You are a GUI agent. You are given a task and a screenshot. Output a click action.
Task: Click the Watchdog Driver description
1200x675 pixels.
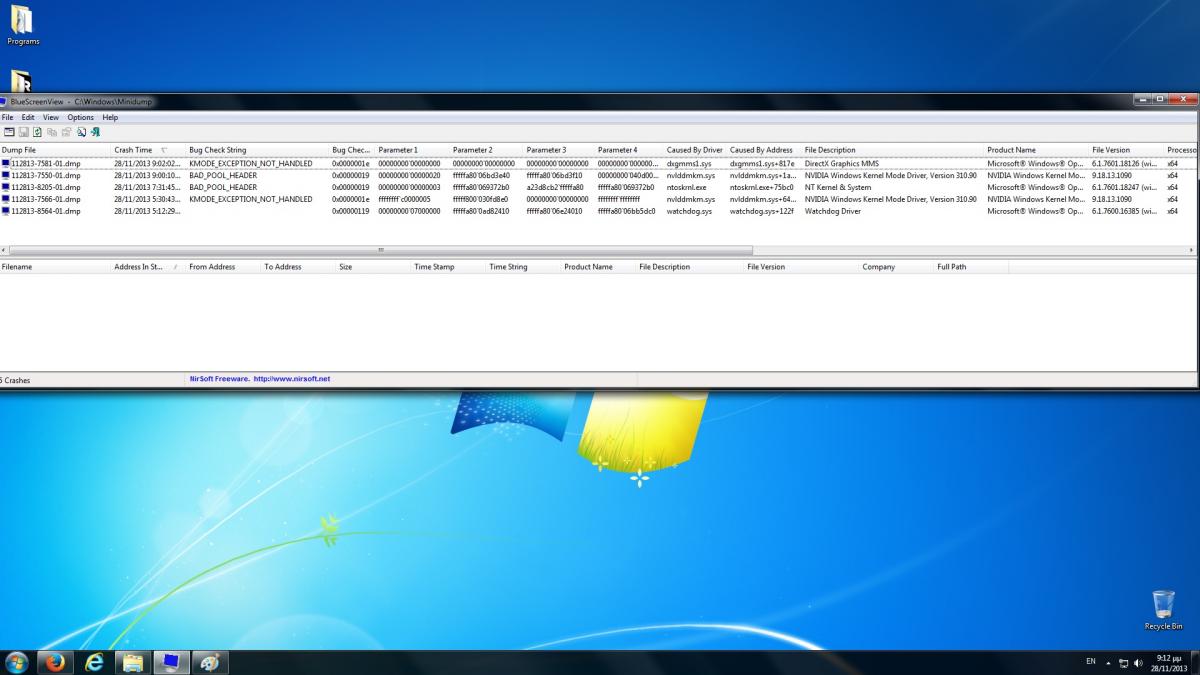[x=832, y=211]
